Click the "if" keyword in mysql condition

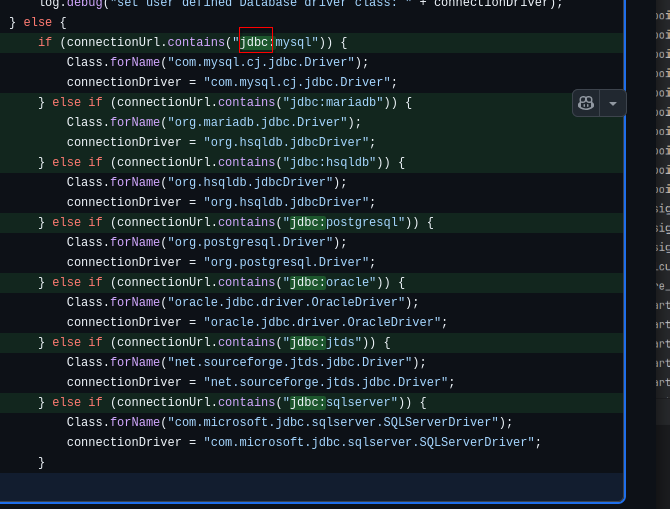point(45,42)
